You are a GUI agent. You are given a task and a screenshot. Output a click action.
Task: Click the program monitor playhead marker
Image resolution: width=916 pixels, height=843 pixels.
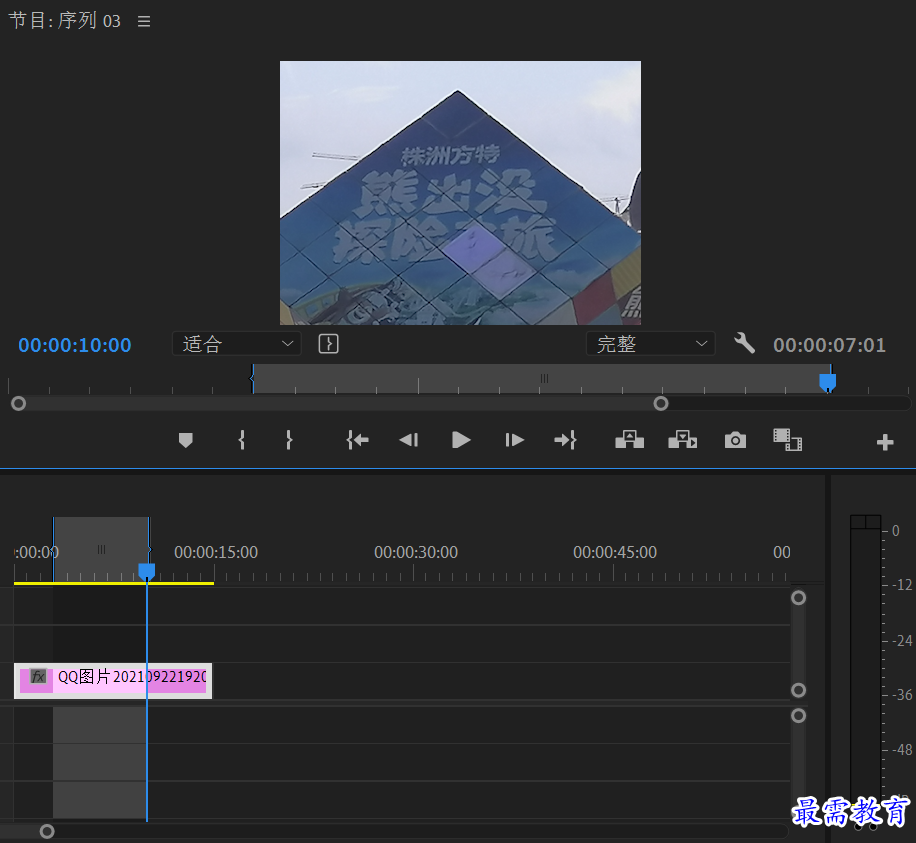pyautogui.click(x=828, y=383)
